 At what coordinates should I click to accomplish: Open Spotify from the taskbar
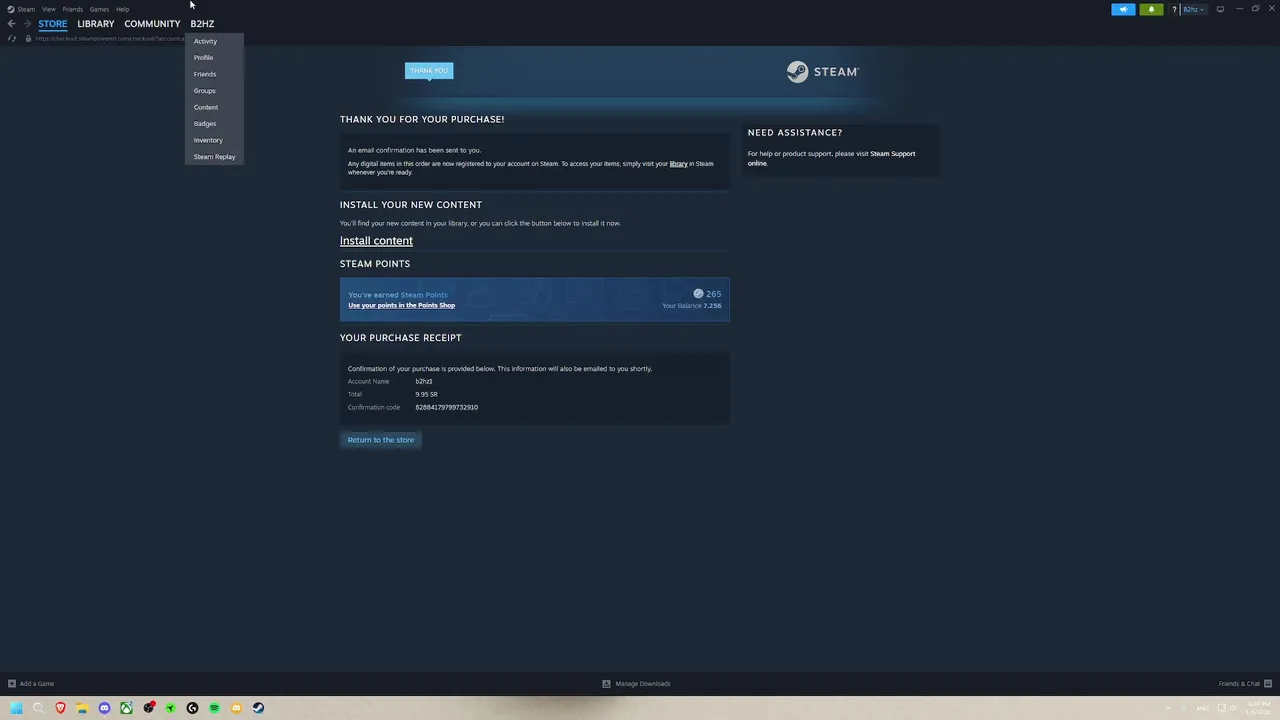(214, 708)
